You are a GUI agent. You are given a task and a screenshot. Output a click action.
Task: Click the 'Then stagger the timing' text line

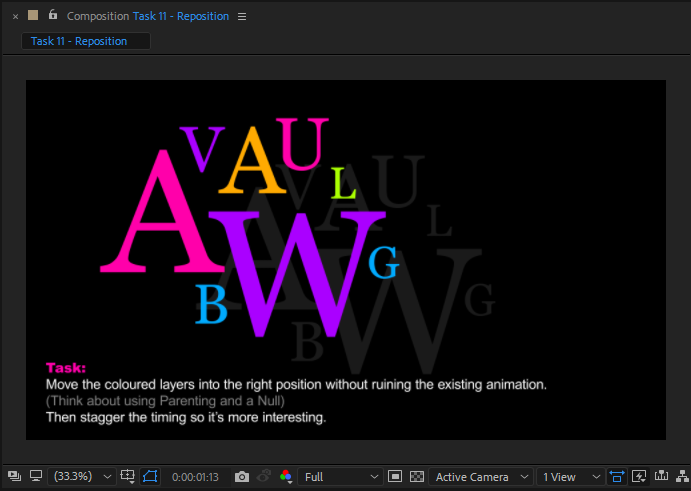pos(186,417)
